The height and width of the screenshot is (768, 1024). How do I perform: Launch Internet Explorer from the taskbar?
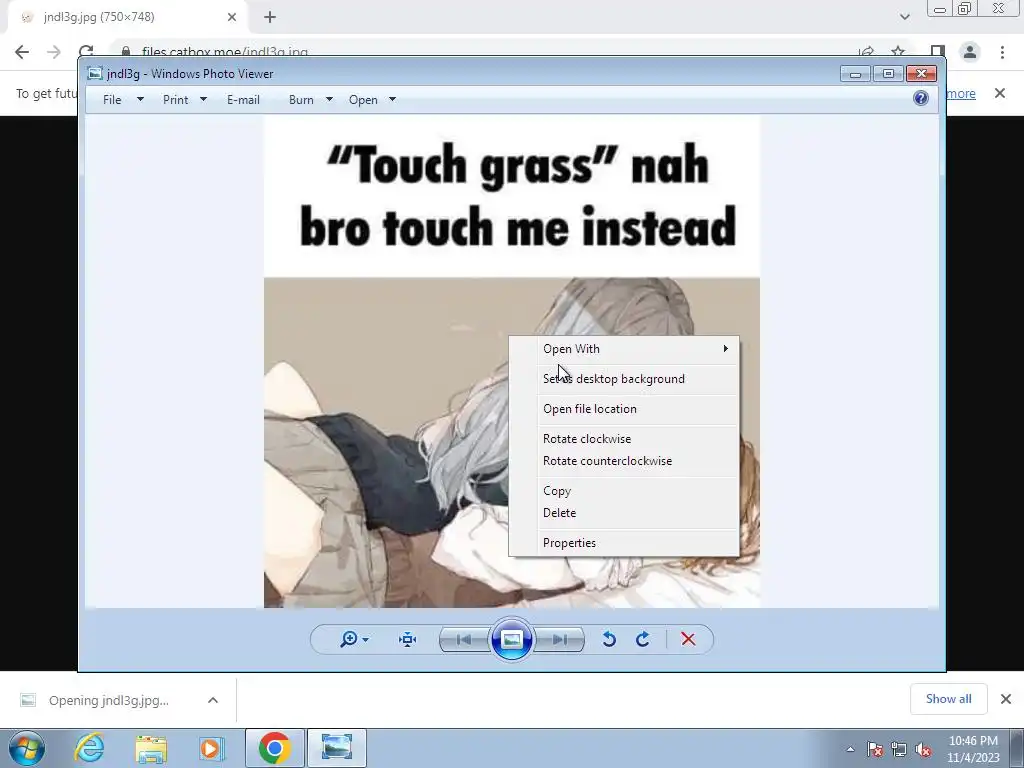89,748
